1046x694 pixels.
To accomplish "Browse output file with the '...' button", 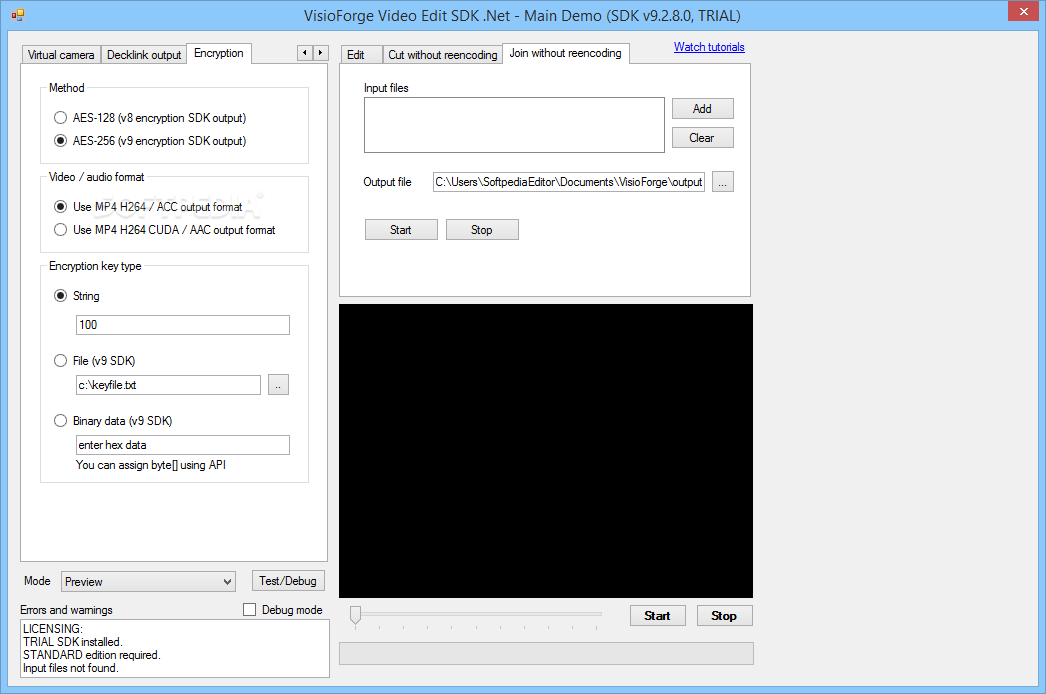I will coord(722,182).
